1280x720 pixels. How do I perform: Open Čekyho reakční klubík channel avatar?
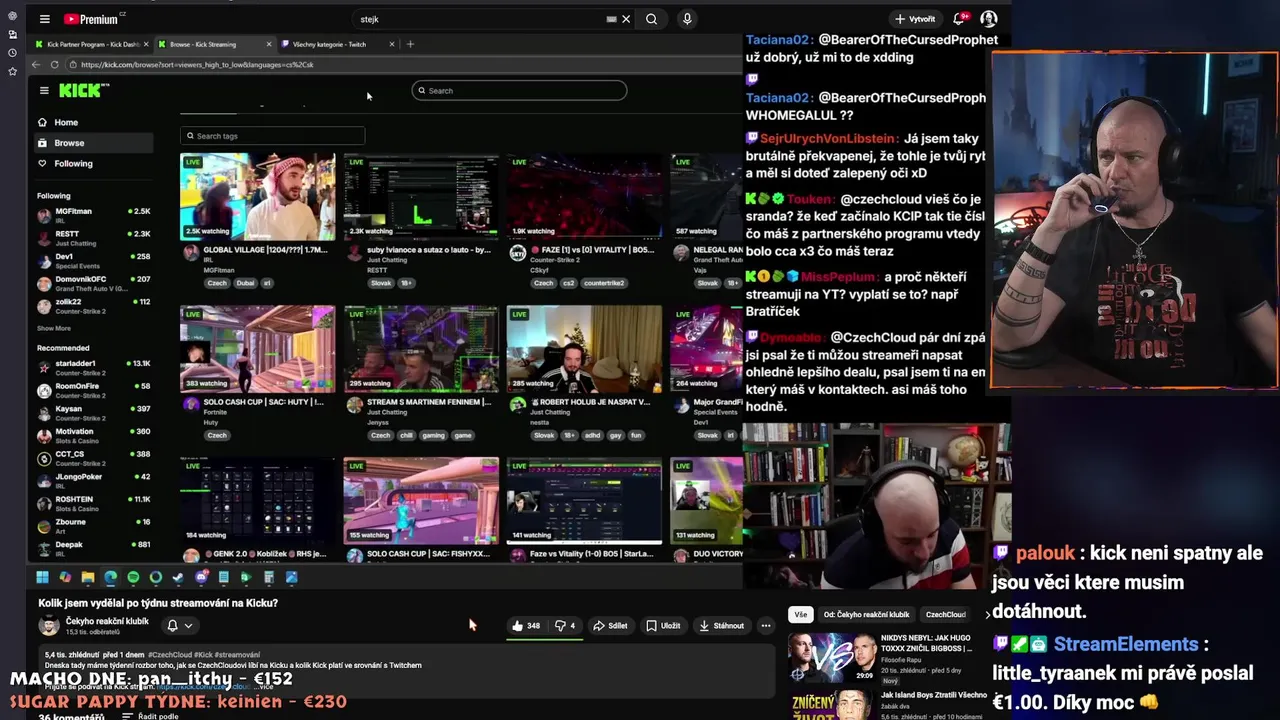click(48, 626)
